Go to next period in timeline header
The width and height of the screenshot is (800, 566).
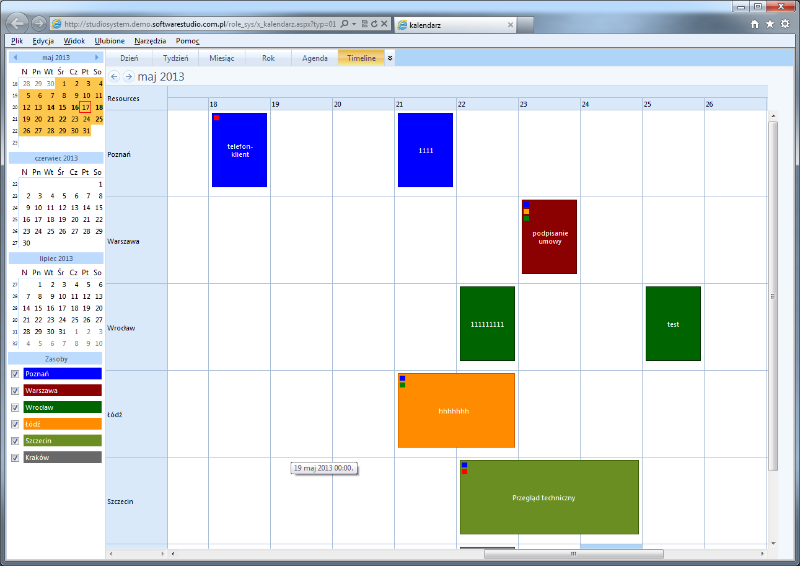(x=129, y=77)
